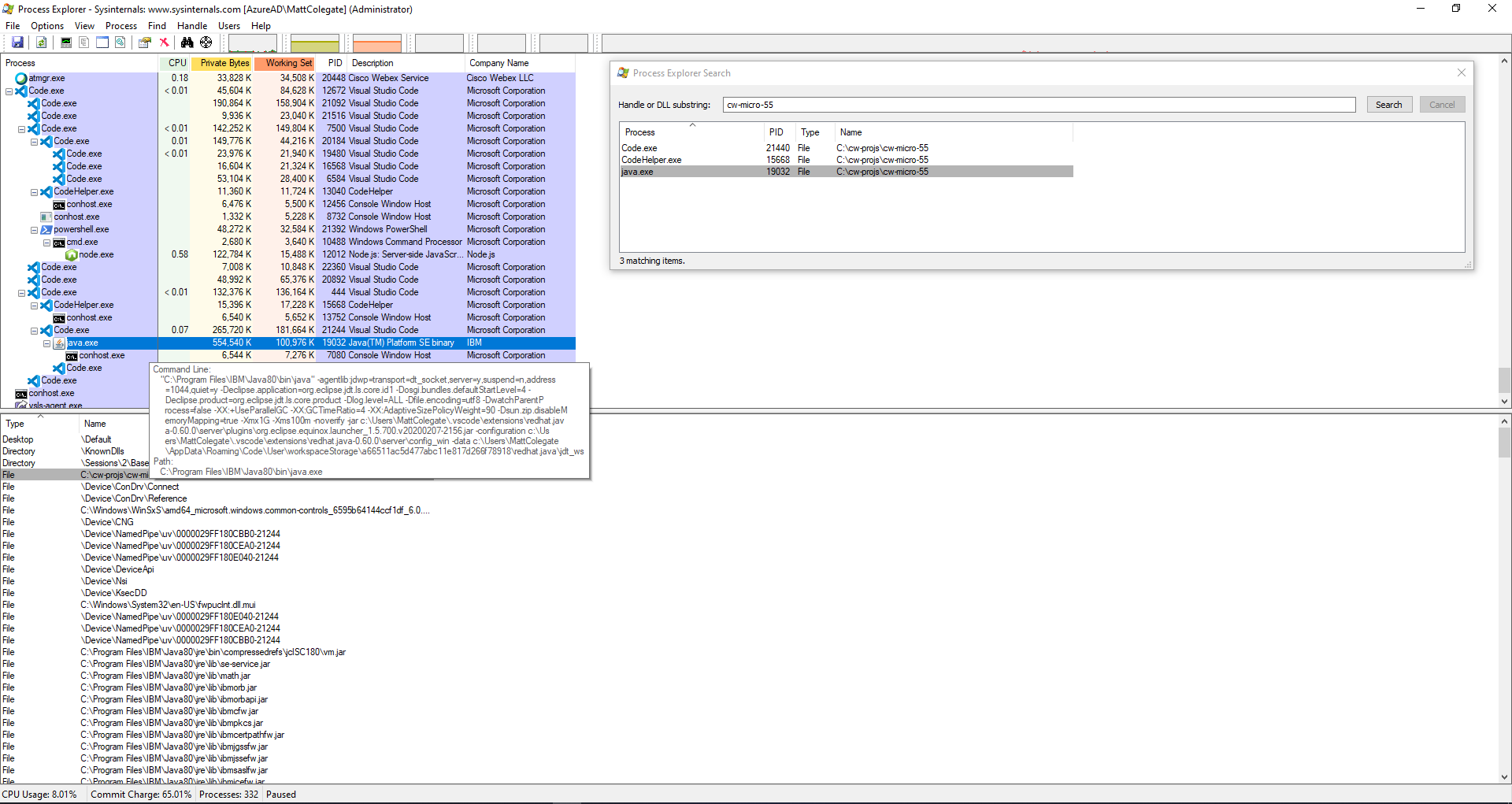1512x804 pixels.
Task: Click the orange physical memory mini graph
Action: (376, 43)
